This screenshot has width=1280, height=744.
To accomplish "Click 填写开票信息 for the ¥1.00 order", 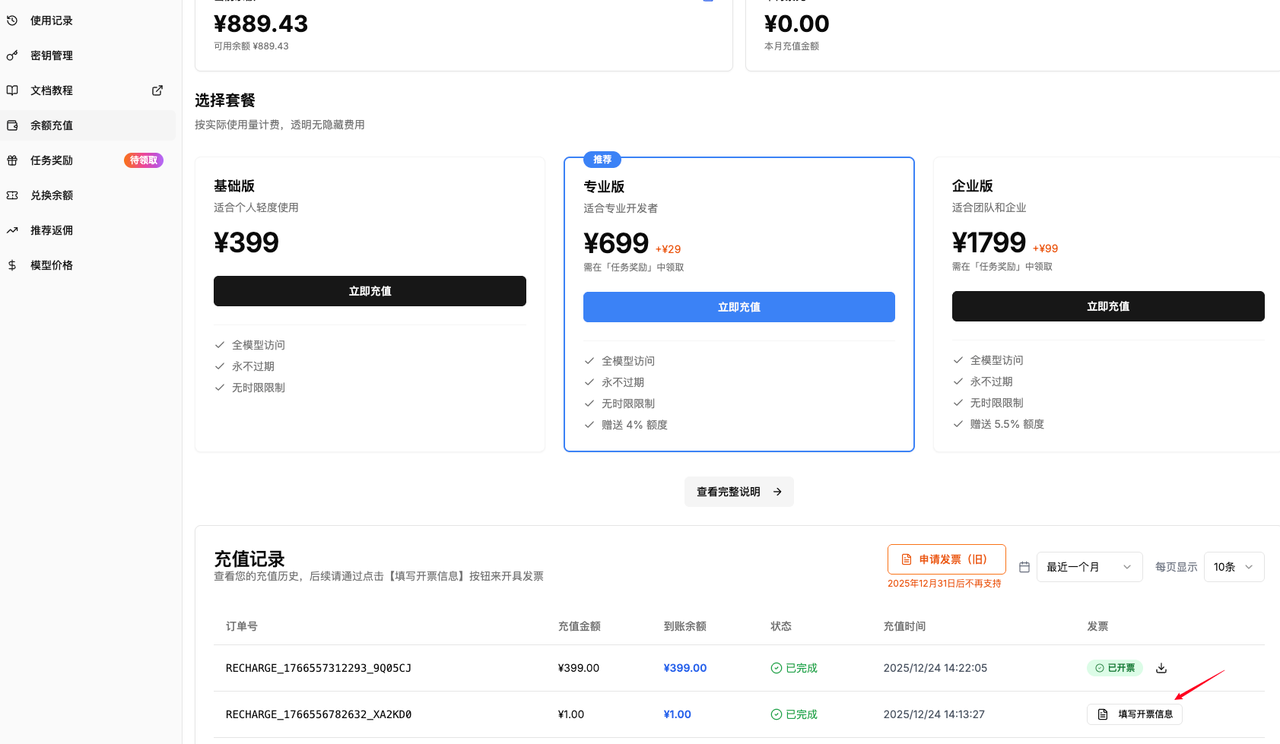I will pos(1134,714).
